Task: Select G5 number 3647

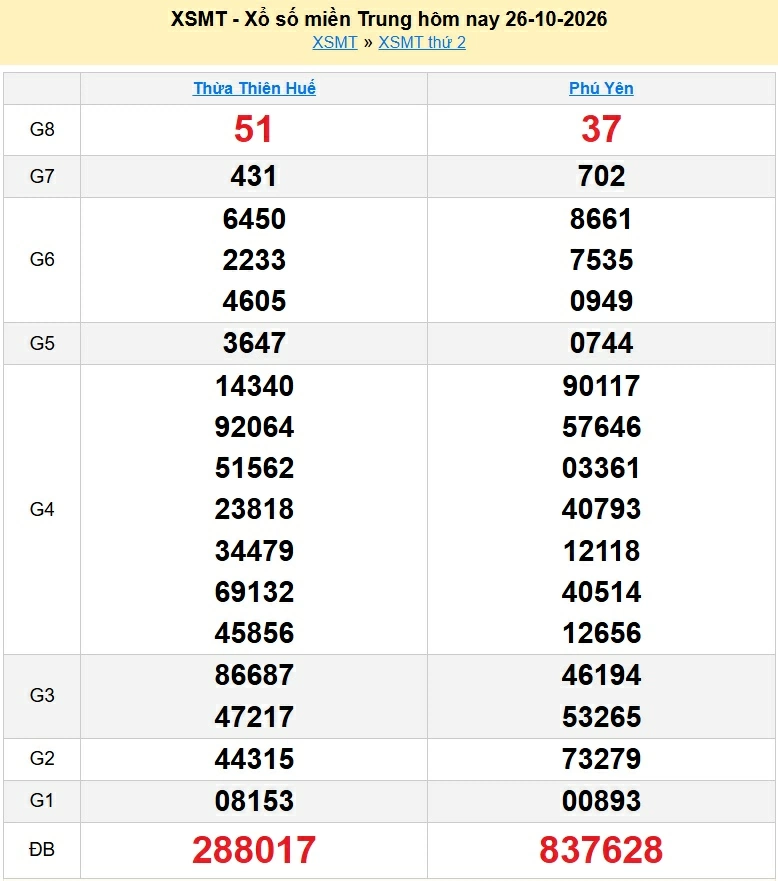Action: click(x=254, y=343)
